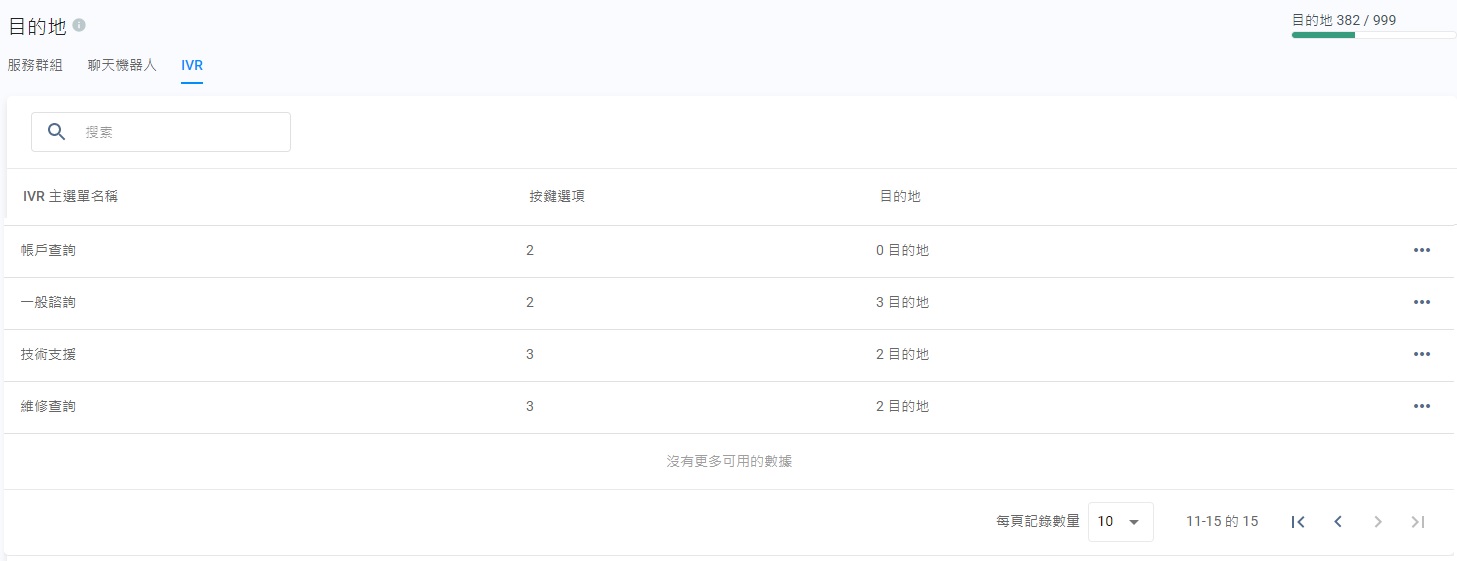
Task: Click the 目的地 usage progress bar
Action: pyautogui.click(x=1373, y=35)
